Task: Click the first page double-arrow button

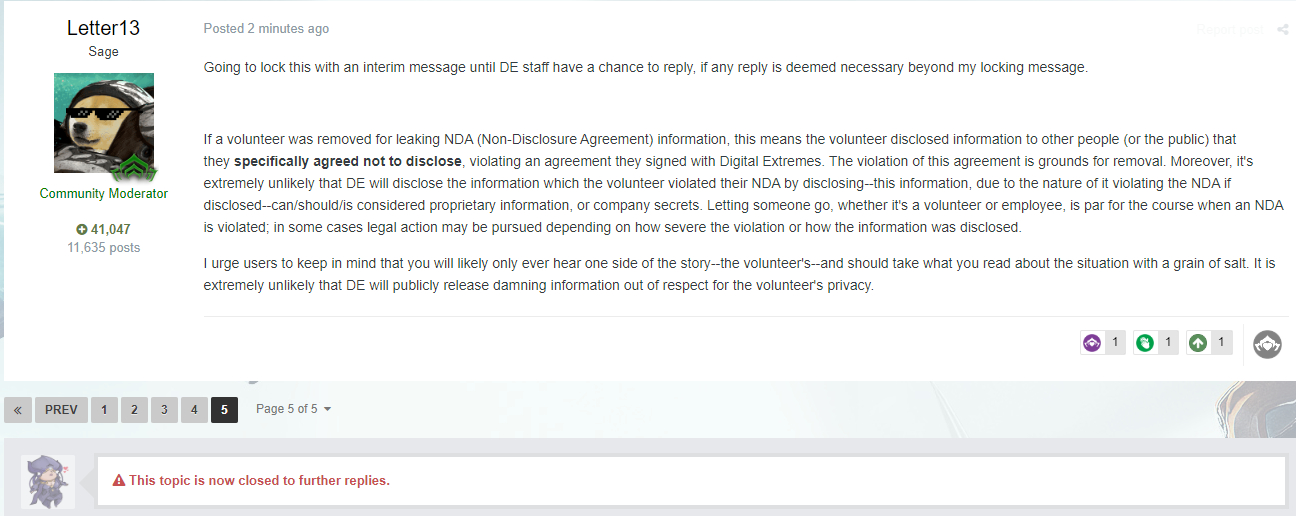Action: [18, 410]
